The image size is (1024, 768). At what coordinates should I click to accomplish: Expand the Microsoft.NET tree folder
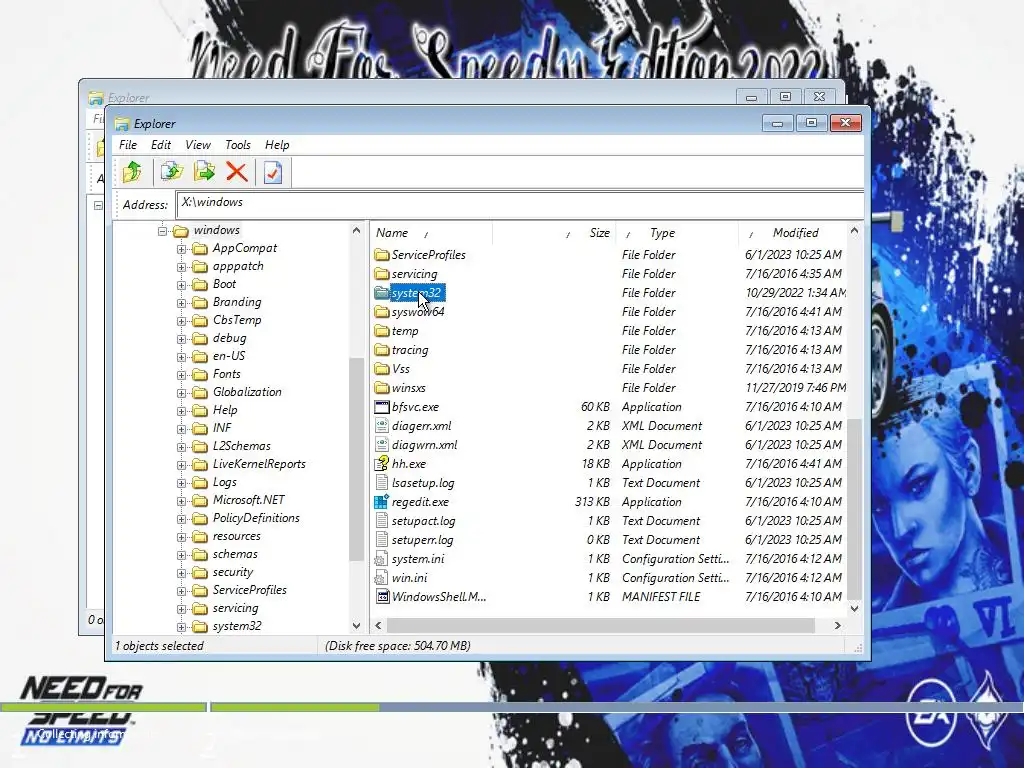click(182, 501)
